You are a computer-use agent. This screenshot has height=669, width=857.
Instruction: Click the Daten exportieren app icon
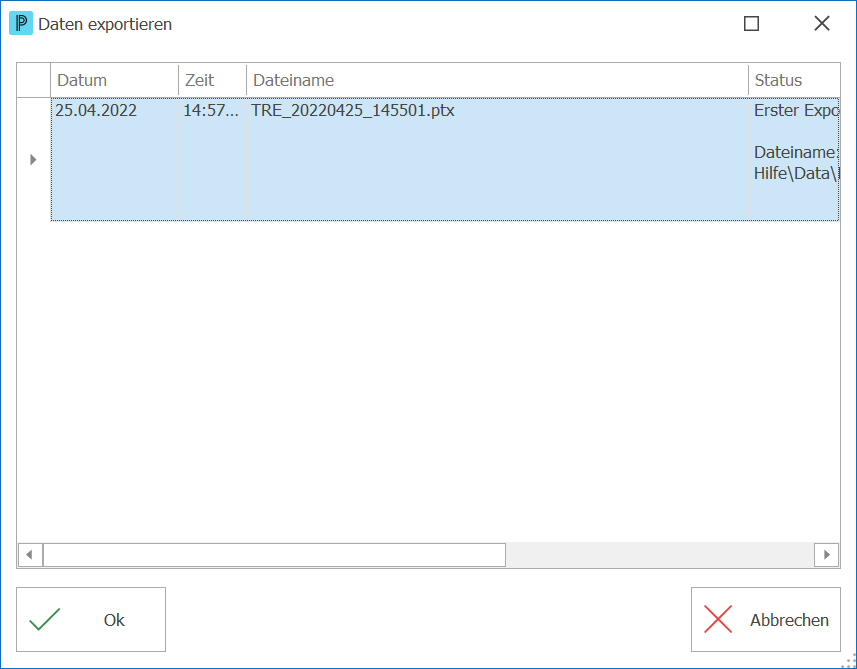21,24
